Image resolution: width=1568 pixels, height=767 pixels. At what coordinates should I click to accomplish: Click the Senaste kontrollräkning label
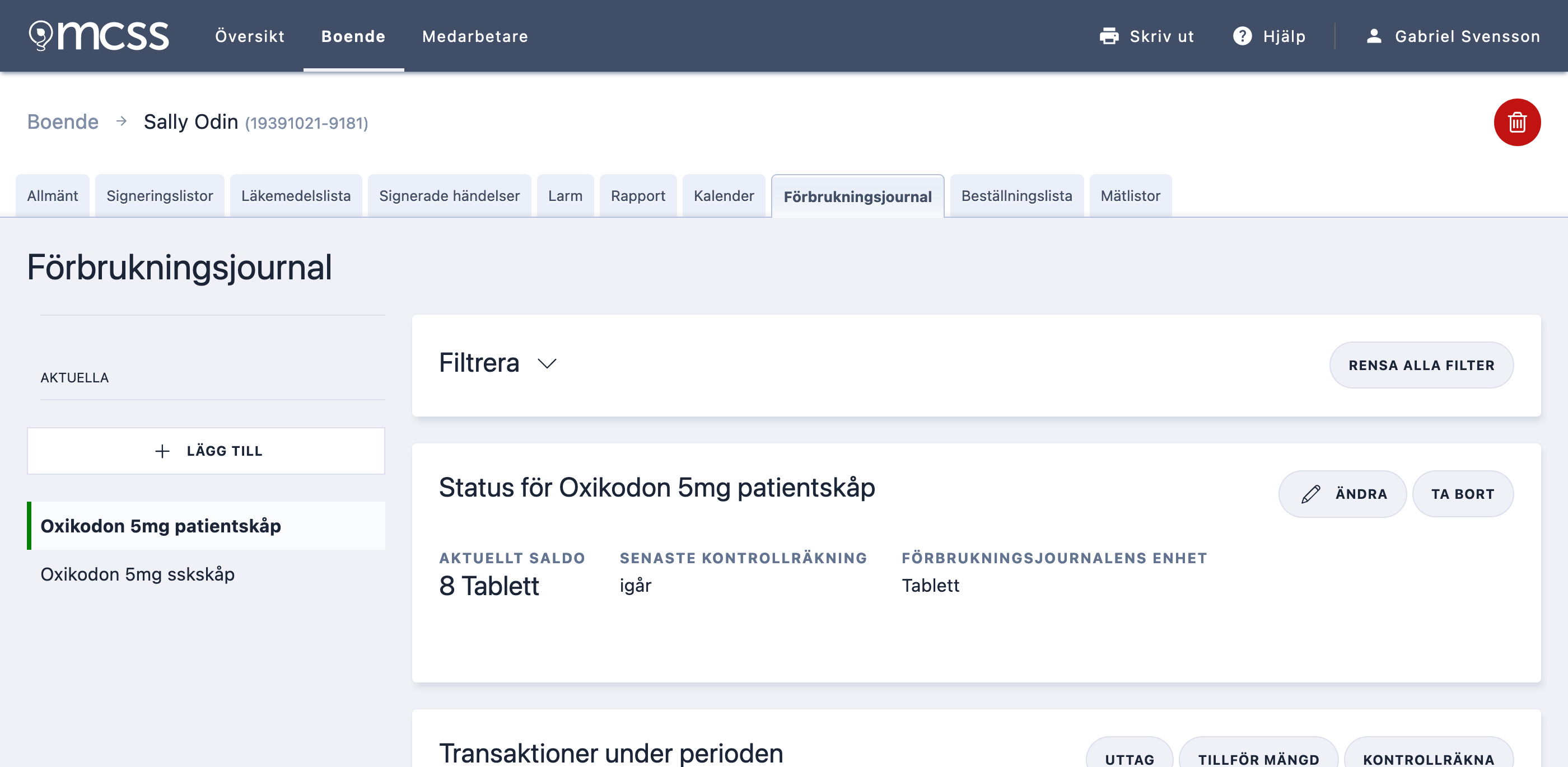click(743, 558)
